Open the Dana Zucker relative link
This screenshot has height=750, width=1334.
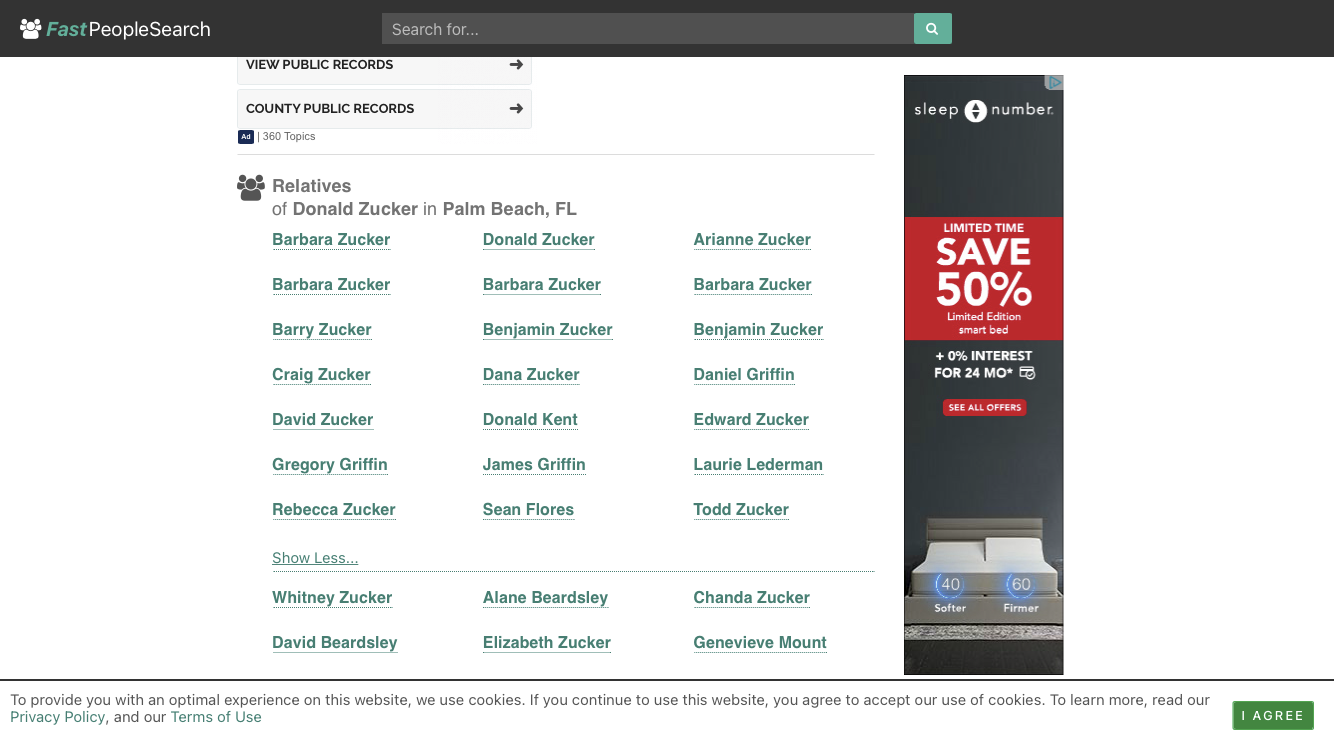click(x=531, y=375)
